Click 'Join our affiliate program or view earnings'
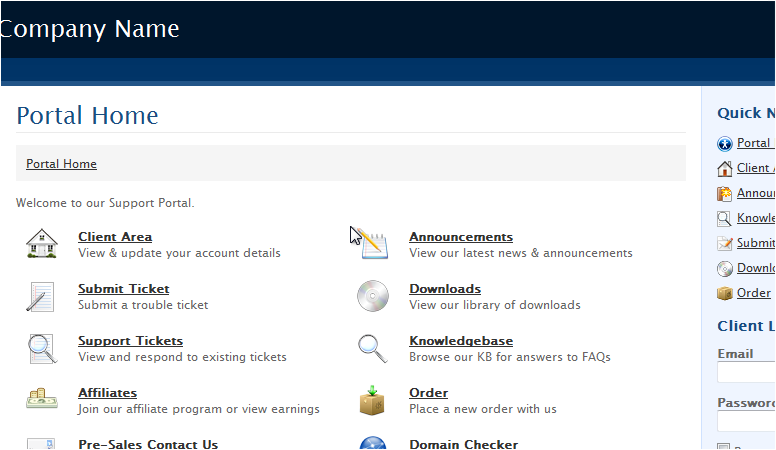Viewport: 776px width, 450px height. pyautogui.click(x=198, y=409)
